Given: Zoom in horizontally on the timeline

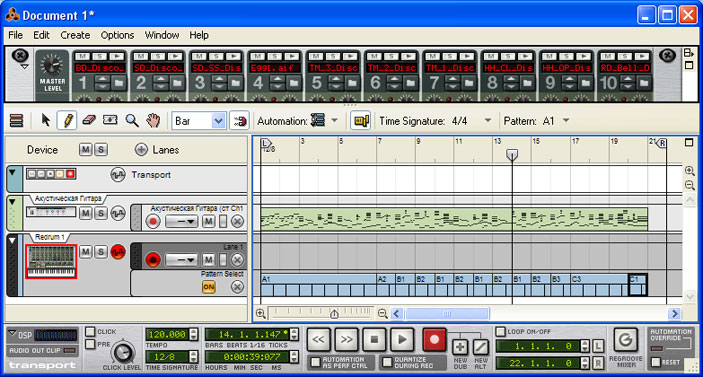Looking at the screenshot, I should pyautogui.click(x=260, y=313).
